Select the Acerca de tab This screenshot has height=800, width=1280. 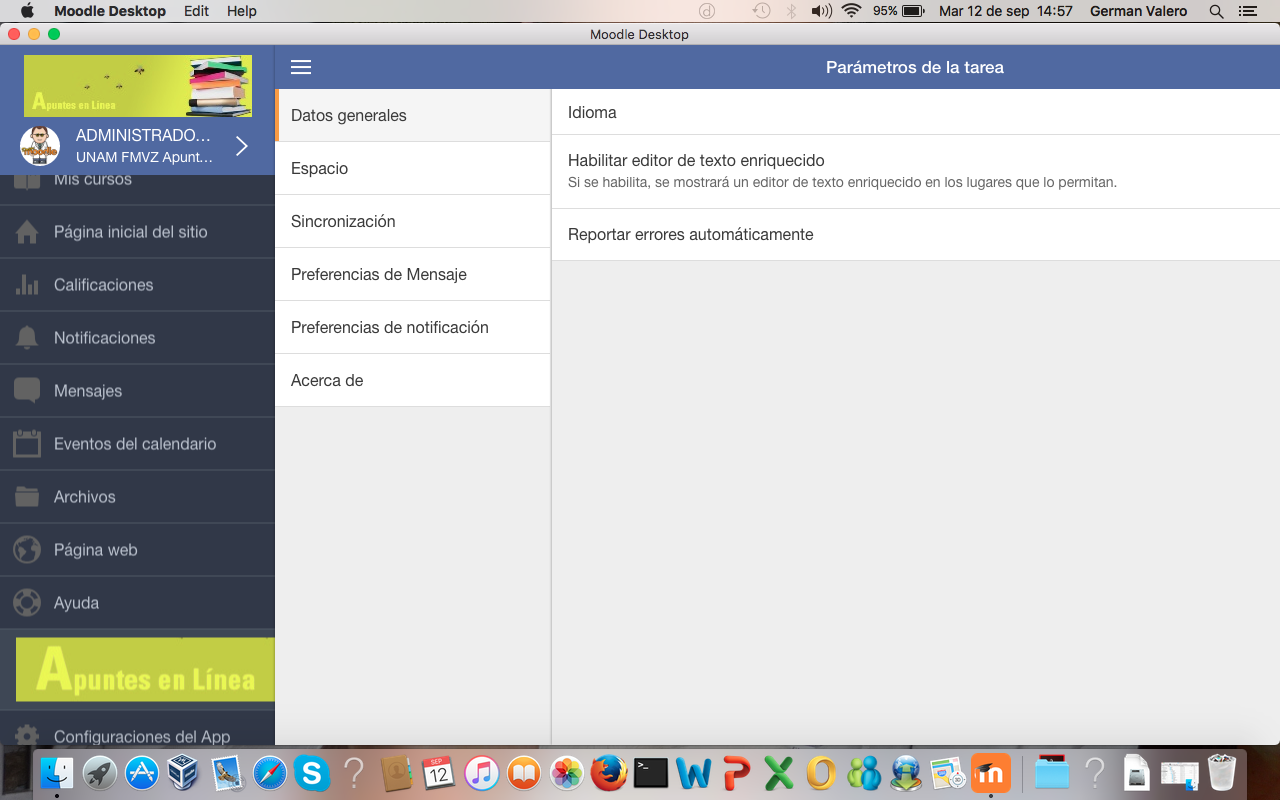click(413, 380)
